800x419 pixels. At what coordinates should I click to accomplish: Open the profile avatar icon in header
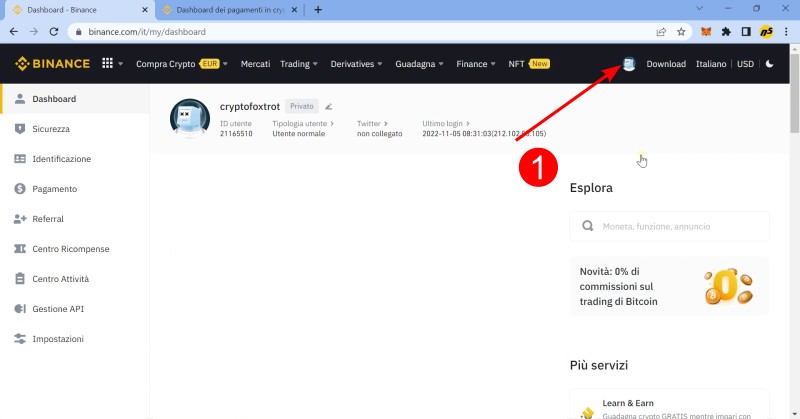[629, 64]
